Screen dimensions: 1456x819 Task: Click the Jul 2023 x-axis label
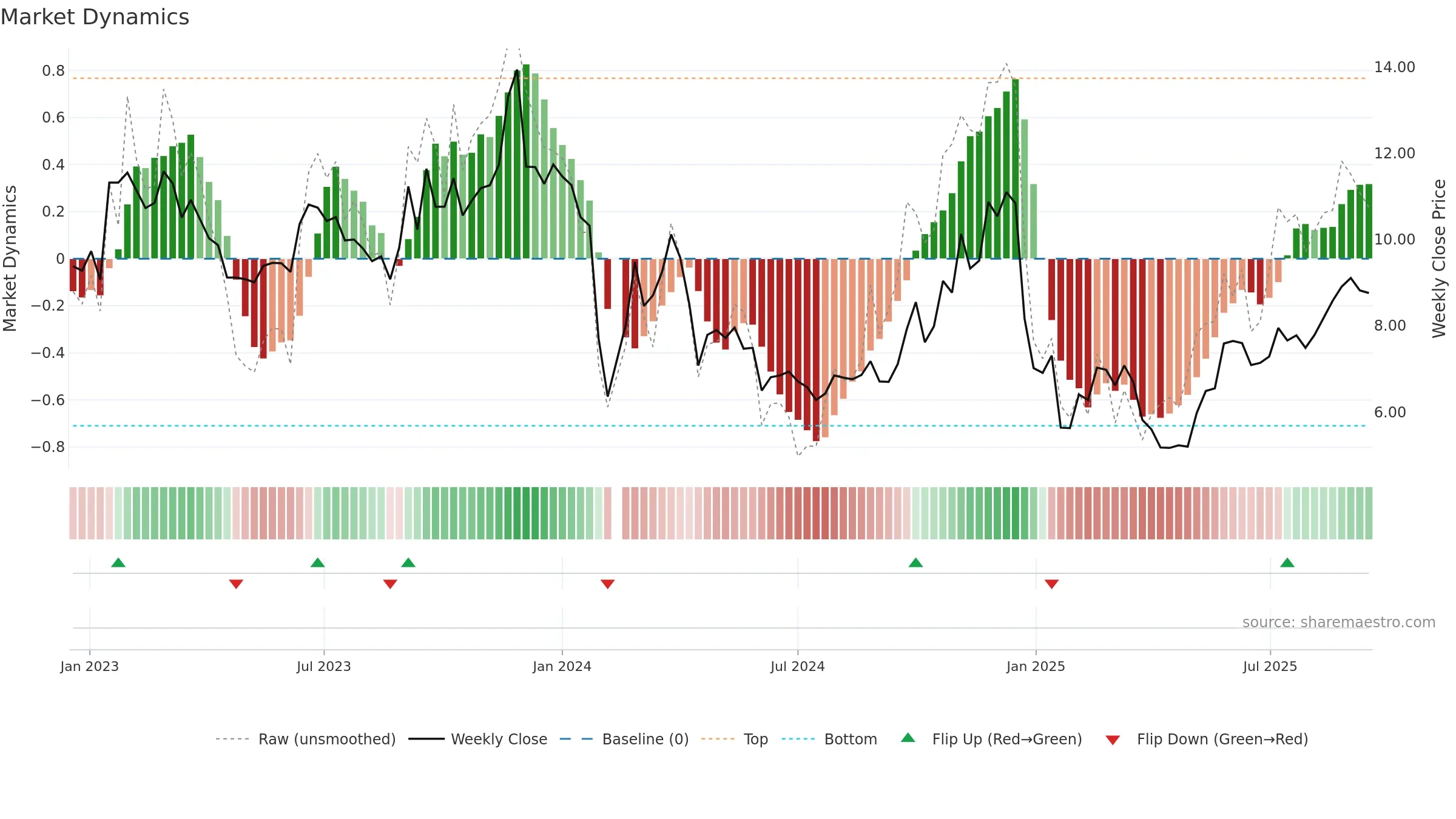point(324,666)
